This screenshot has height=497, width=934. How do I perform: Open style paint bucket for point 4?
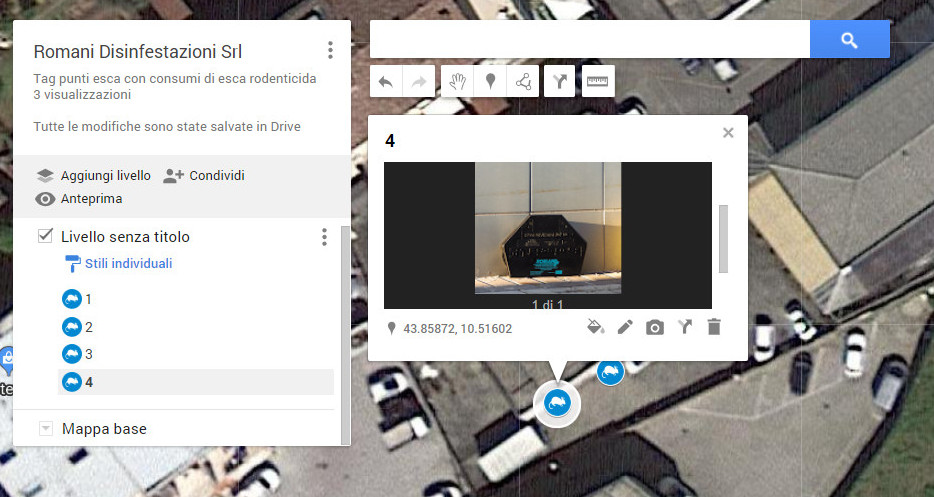(596, 327)
